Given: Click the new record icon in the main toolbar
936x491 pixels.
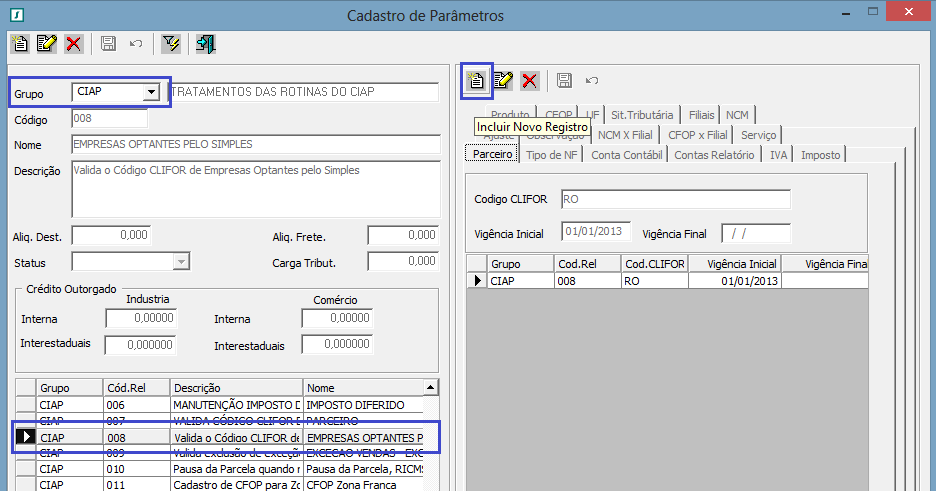Looking at the screenshot, I should pos(20,43).
